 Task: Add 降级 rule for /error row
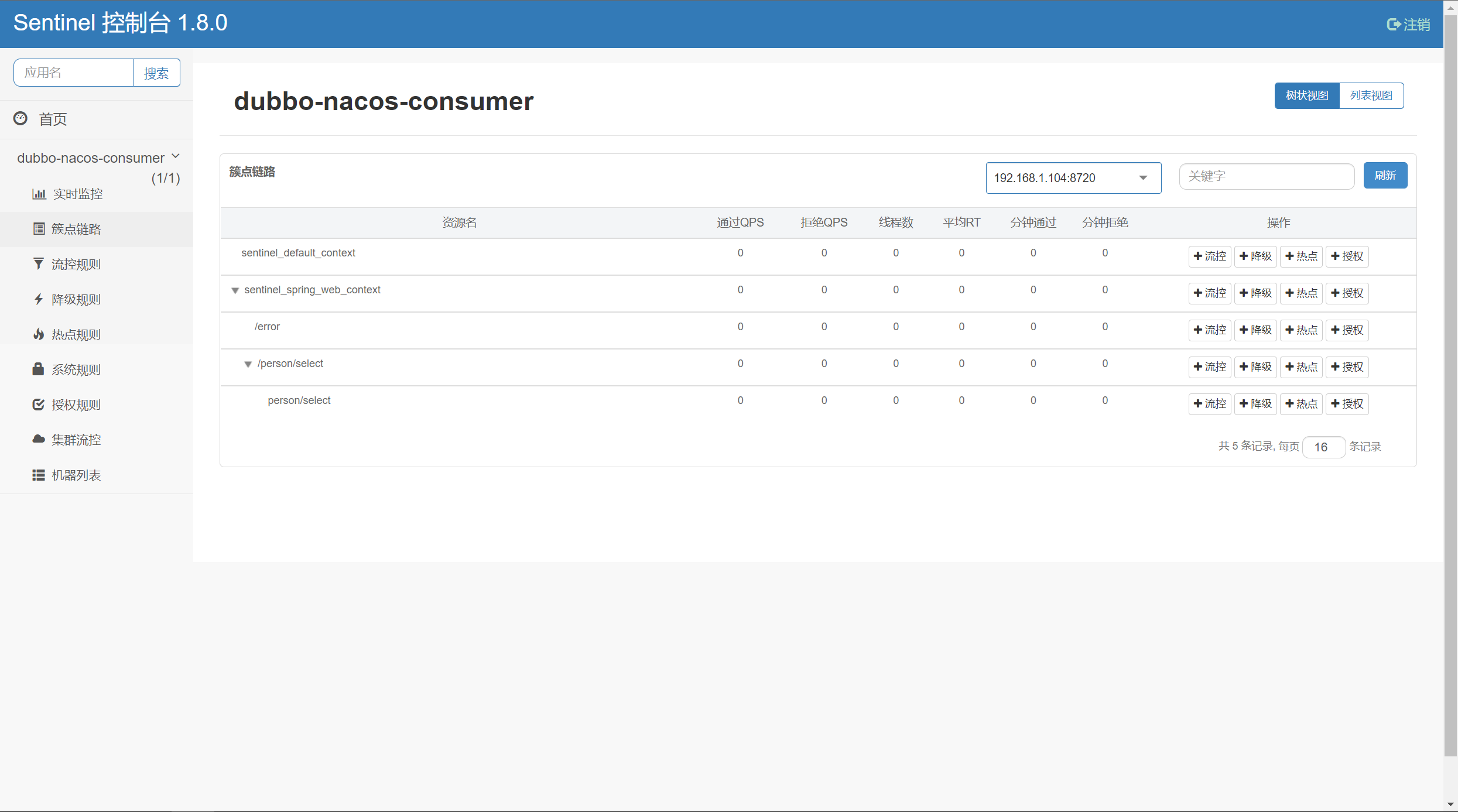1255,330
